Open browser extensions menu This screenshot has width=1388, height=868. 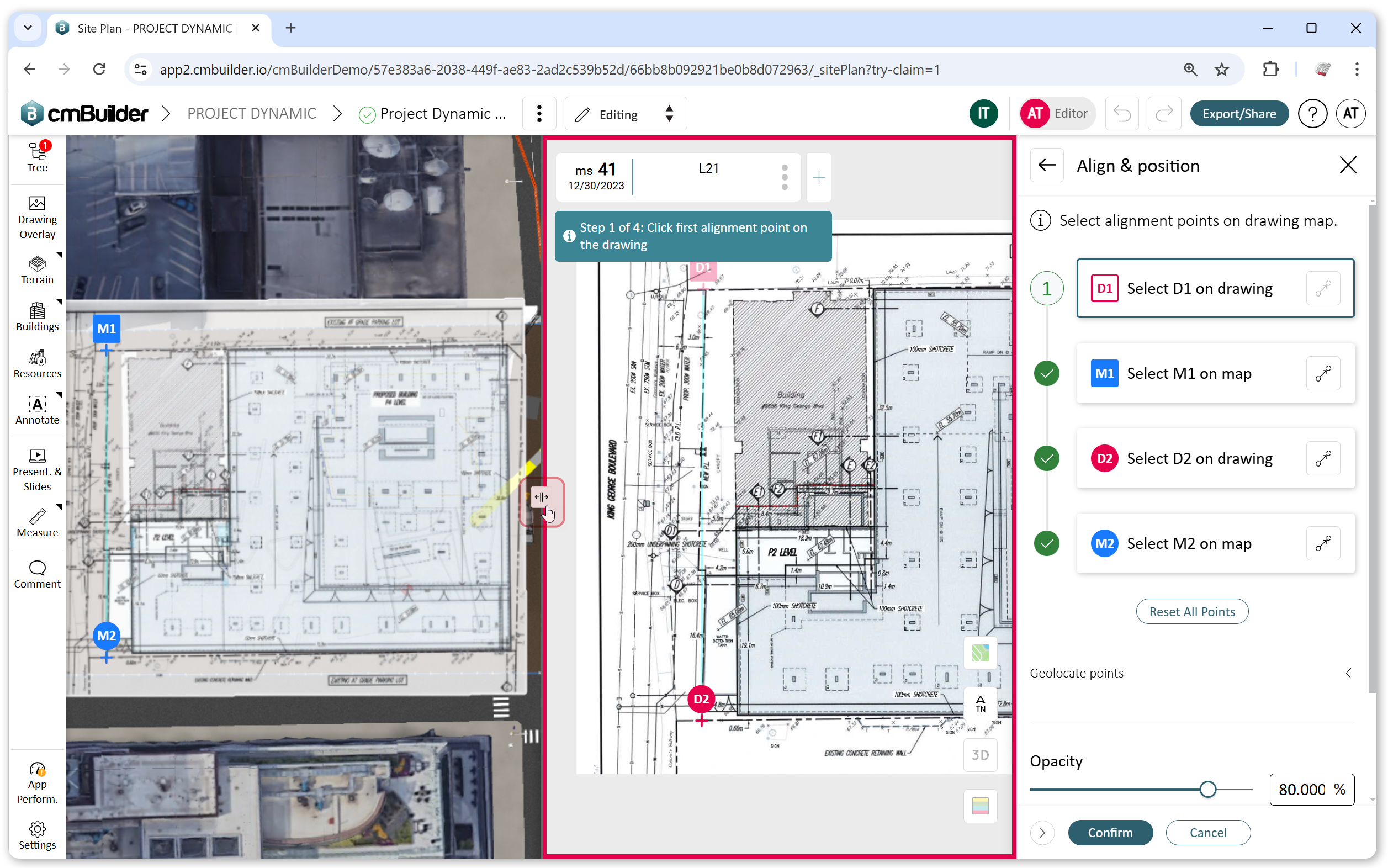click(1270, 70)
